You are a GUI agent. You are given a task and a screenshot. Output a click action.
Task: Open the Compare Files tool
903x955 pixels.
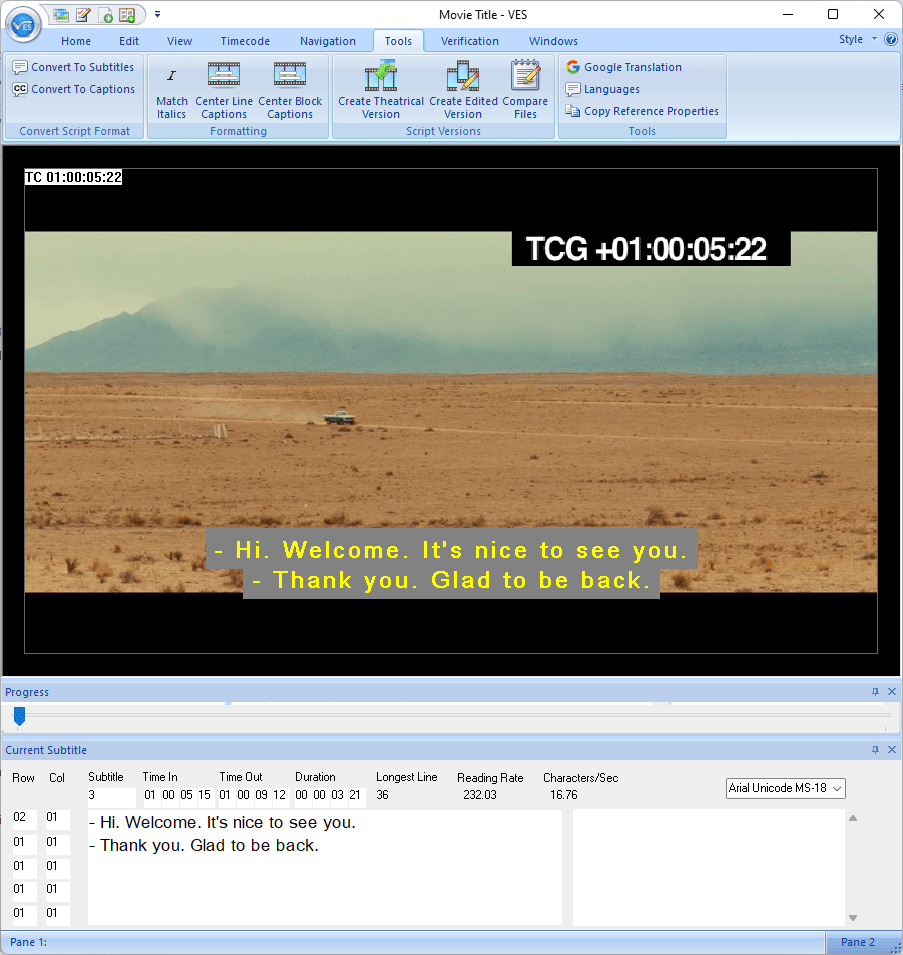click(525, 91)
